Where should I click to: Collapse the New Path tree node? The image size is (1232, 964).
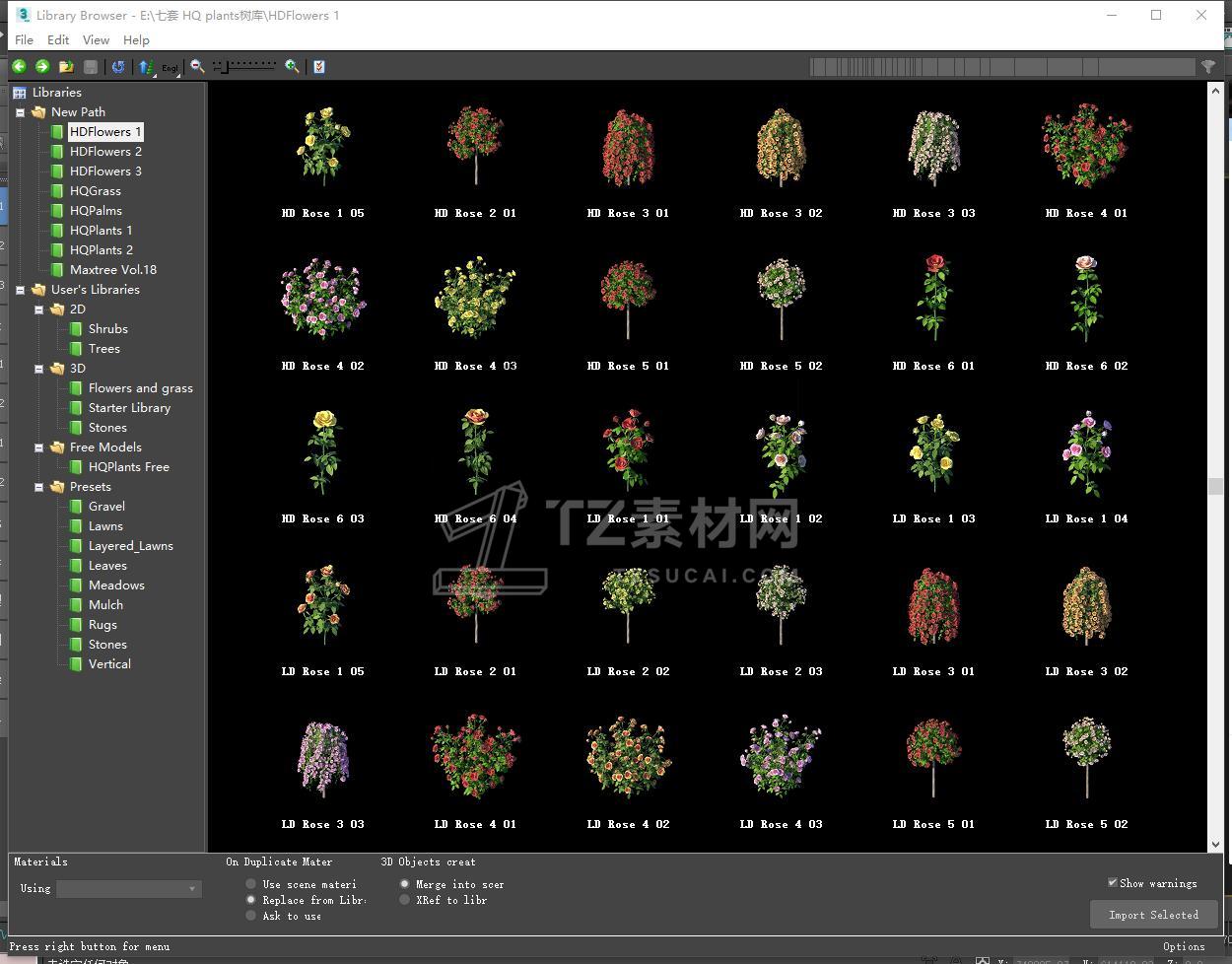[x=20, y=112]
